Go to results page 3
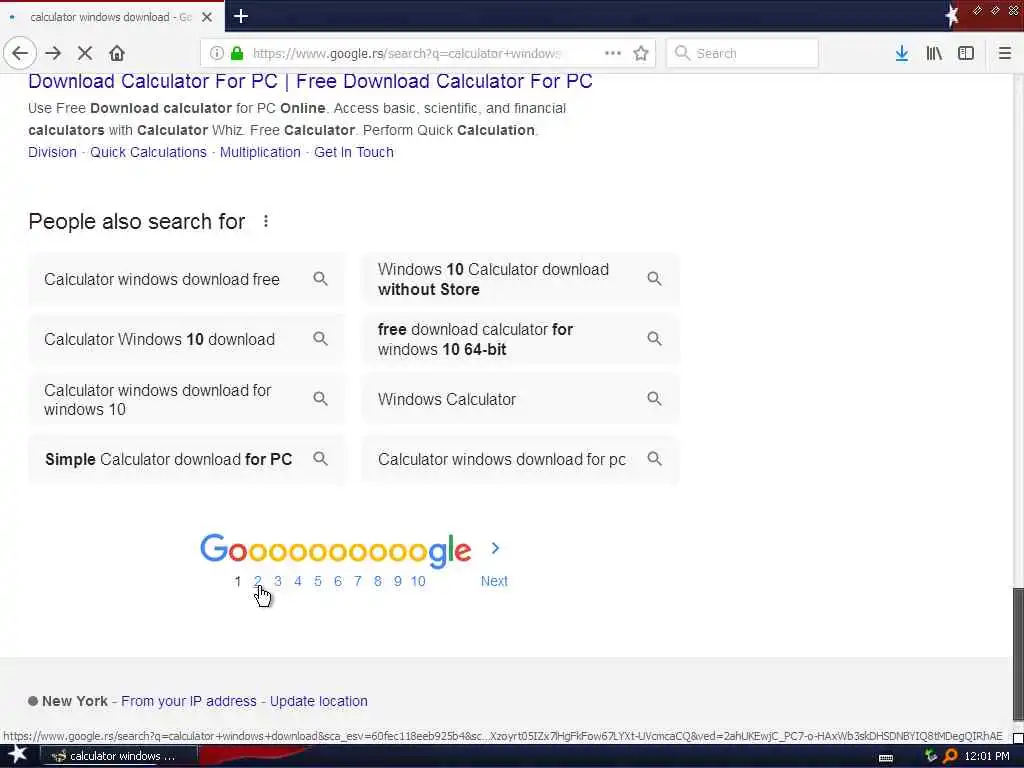The height and width of the screenshot is (768, 1024). click(278, 581)
